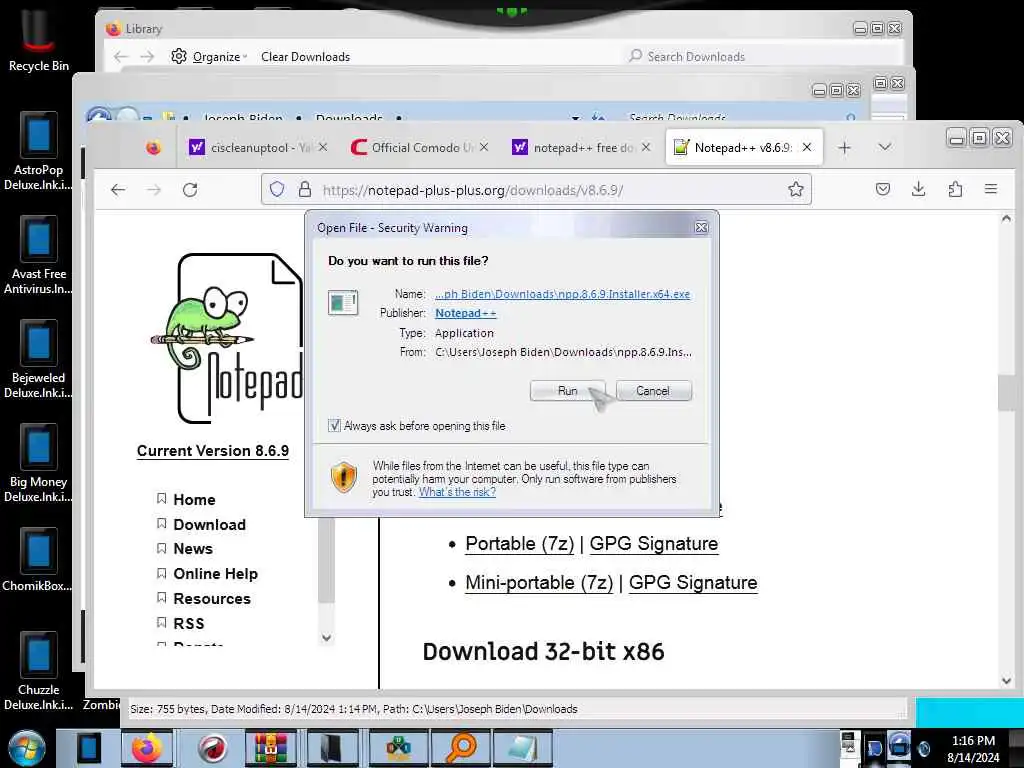Open the What's the risk? link
The image size is (1024, 768).
click(457, 492)
